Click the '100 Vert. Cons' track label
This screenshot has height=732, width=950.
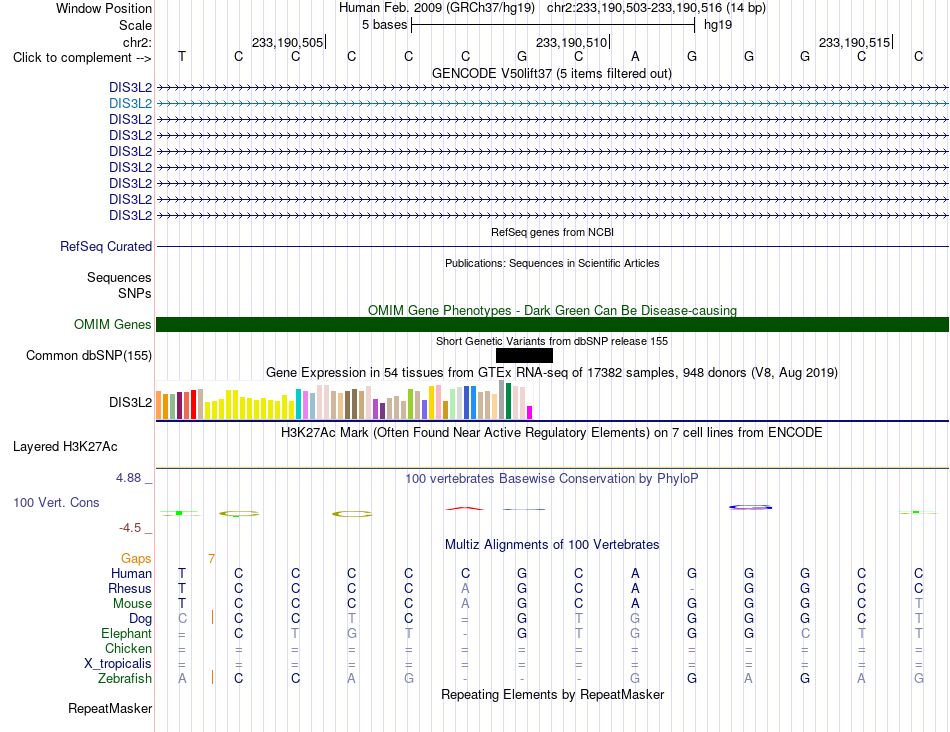56,502
